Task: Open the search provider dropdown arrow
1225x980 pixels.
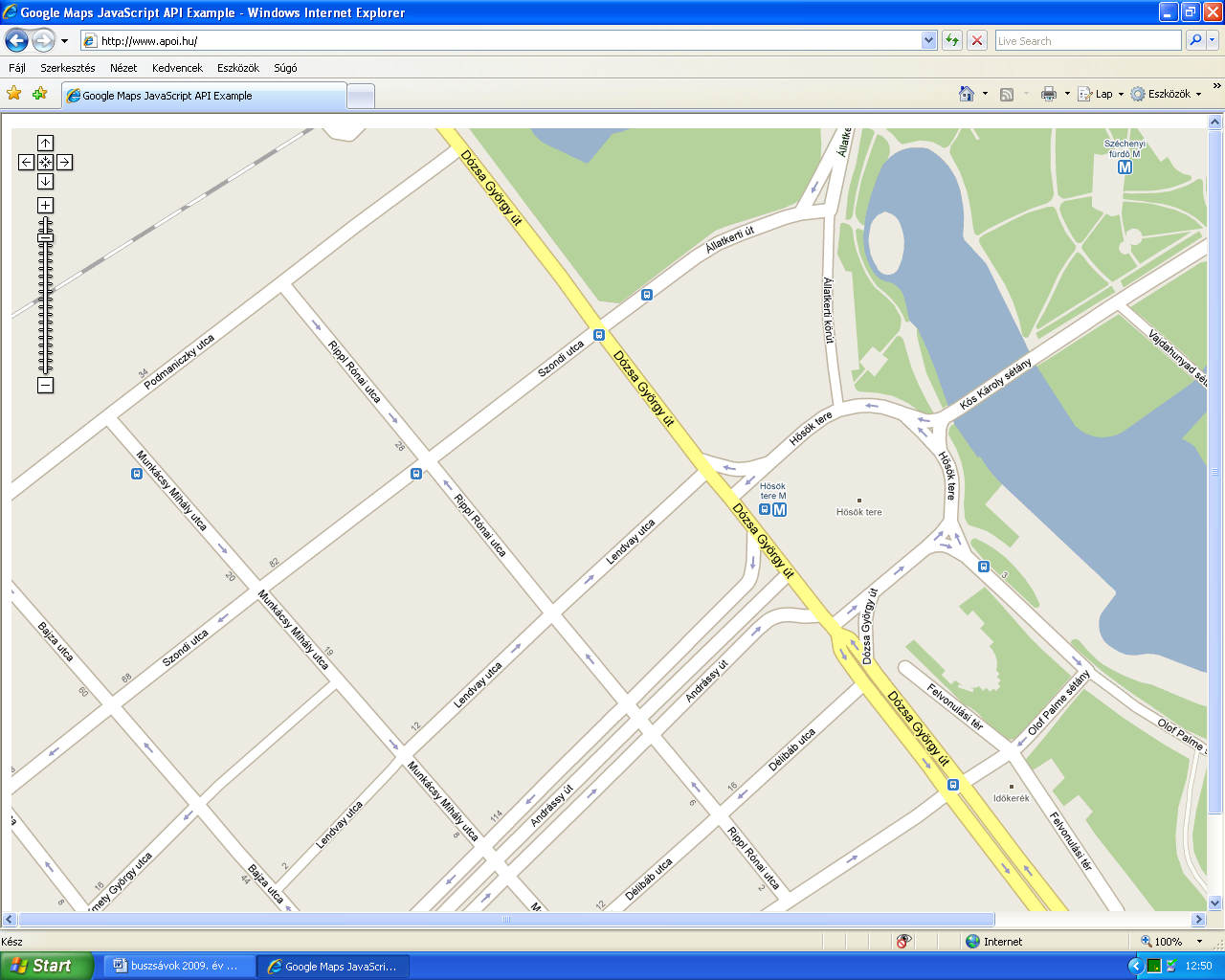Action: pyautogui.click(x=1213, y=40)
